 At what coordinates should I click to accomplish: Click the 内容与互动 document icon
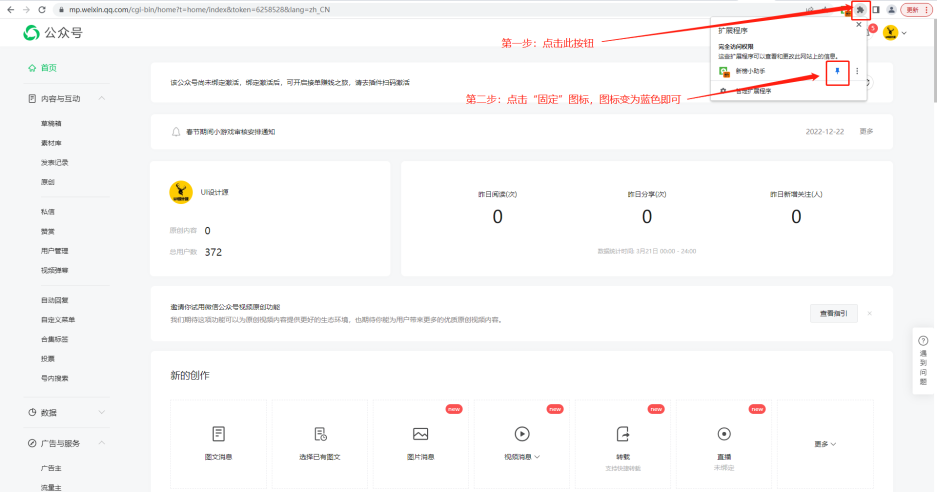pos(32,98)
